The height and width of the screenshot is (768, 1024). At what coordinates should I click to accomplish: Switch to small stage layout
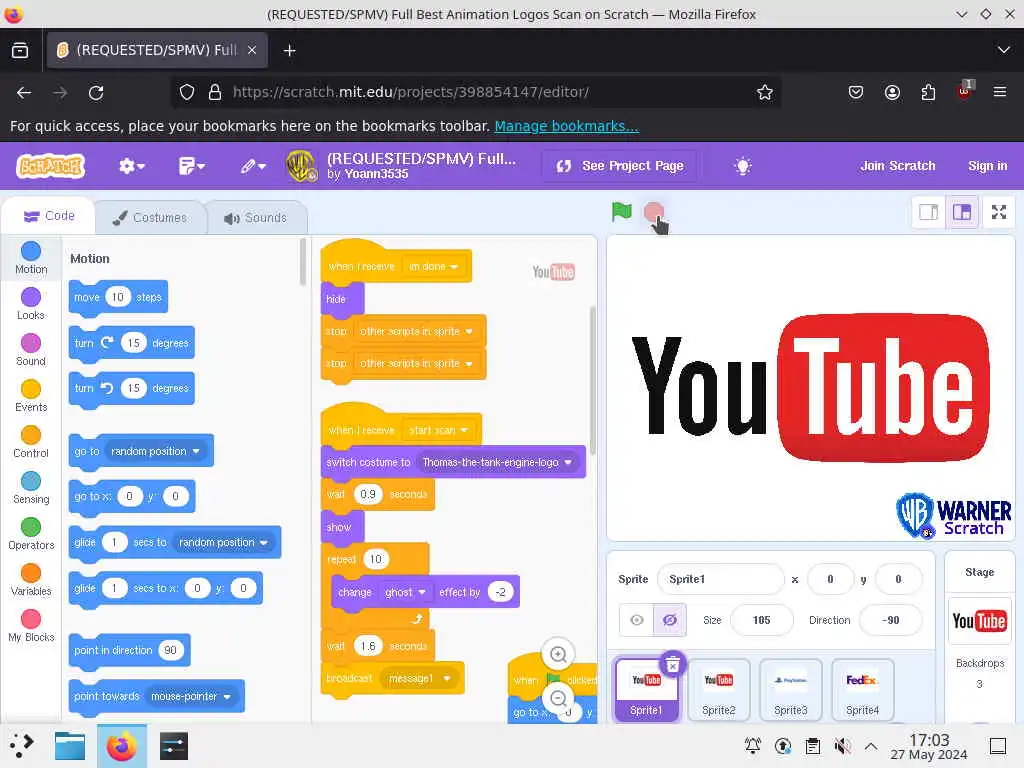(x=928, y=212)
